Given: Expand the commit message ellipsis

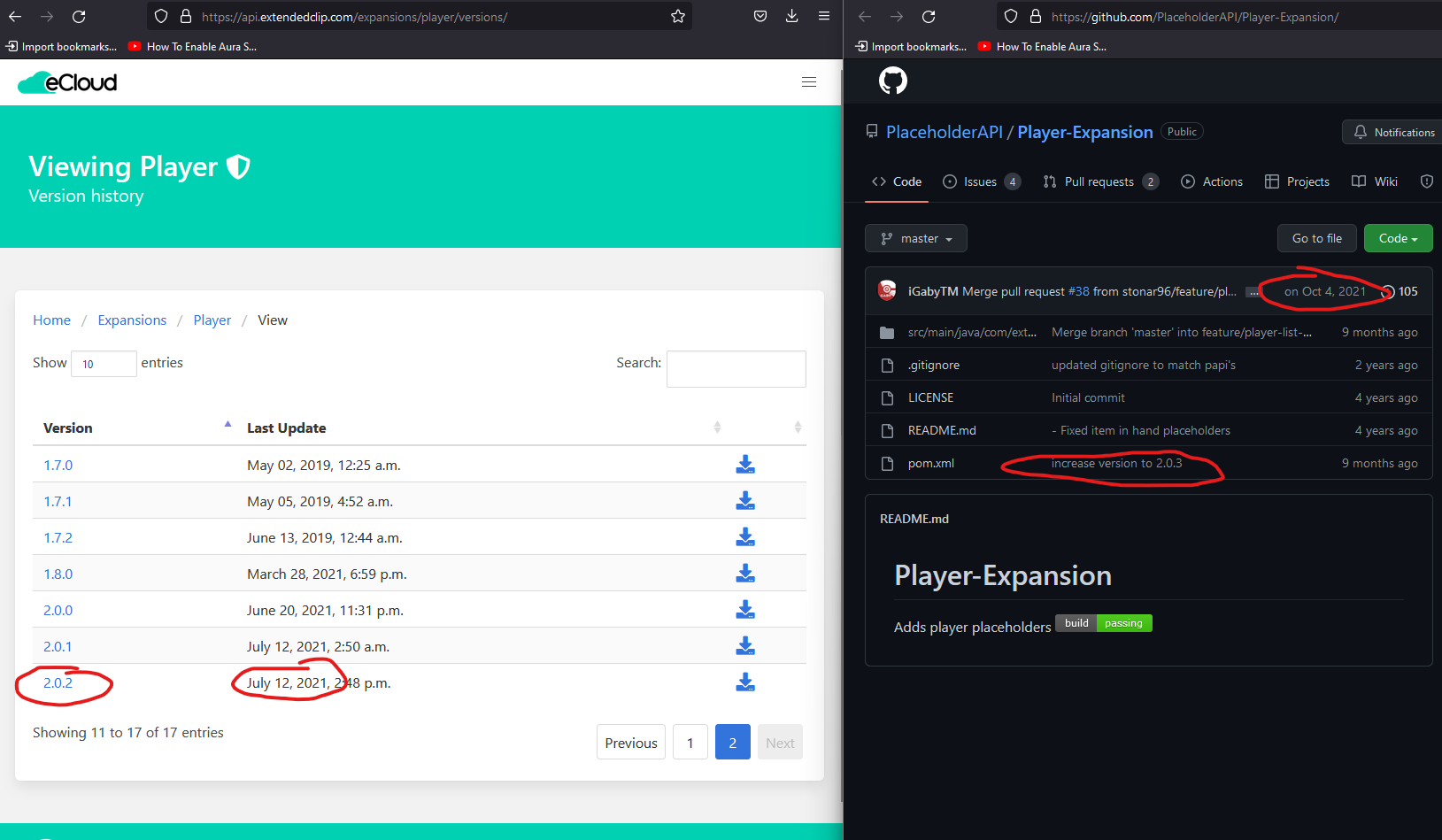Looking at the screenshot, I should [1253, 292].
